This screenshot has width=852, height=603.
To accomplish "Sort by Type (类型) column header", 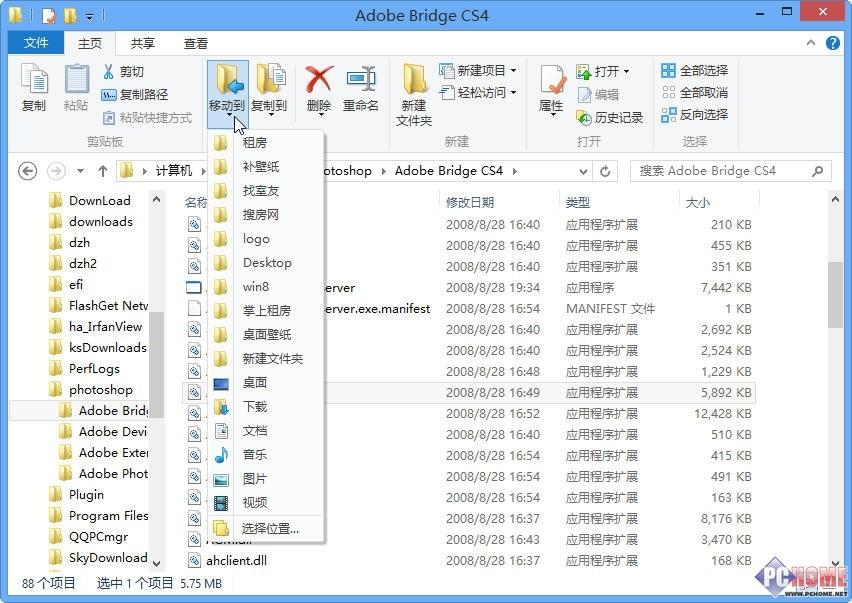I will [577, 203].
